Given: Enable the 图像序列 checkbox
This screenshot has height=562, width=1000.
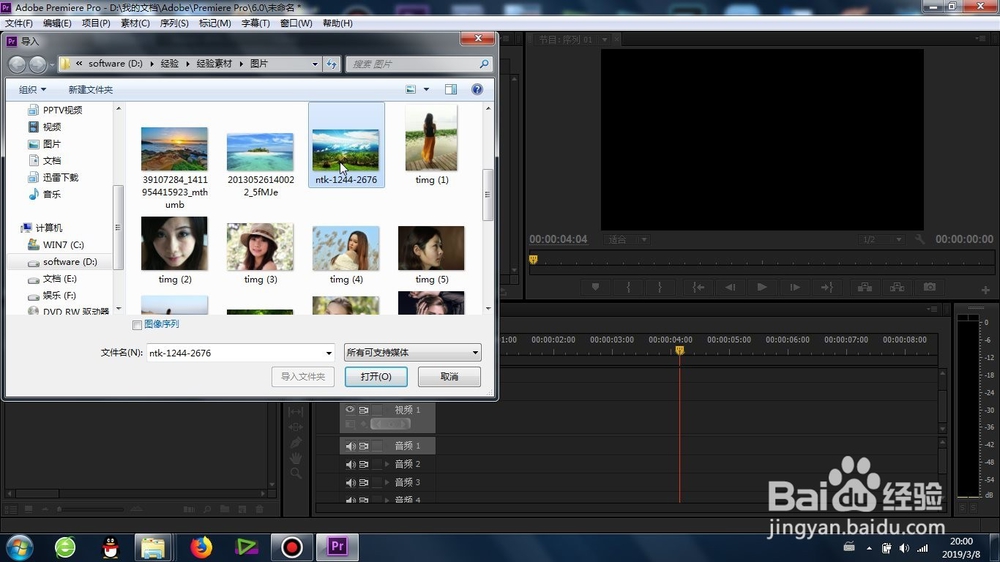Looking at the screenshot, I should click(x=136, y=325).
